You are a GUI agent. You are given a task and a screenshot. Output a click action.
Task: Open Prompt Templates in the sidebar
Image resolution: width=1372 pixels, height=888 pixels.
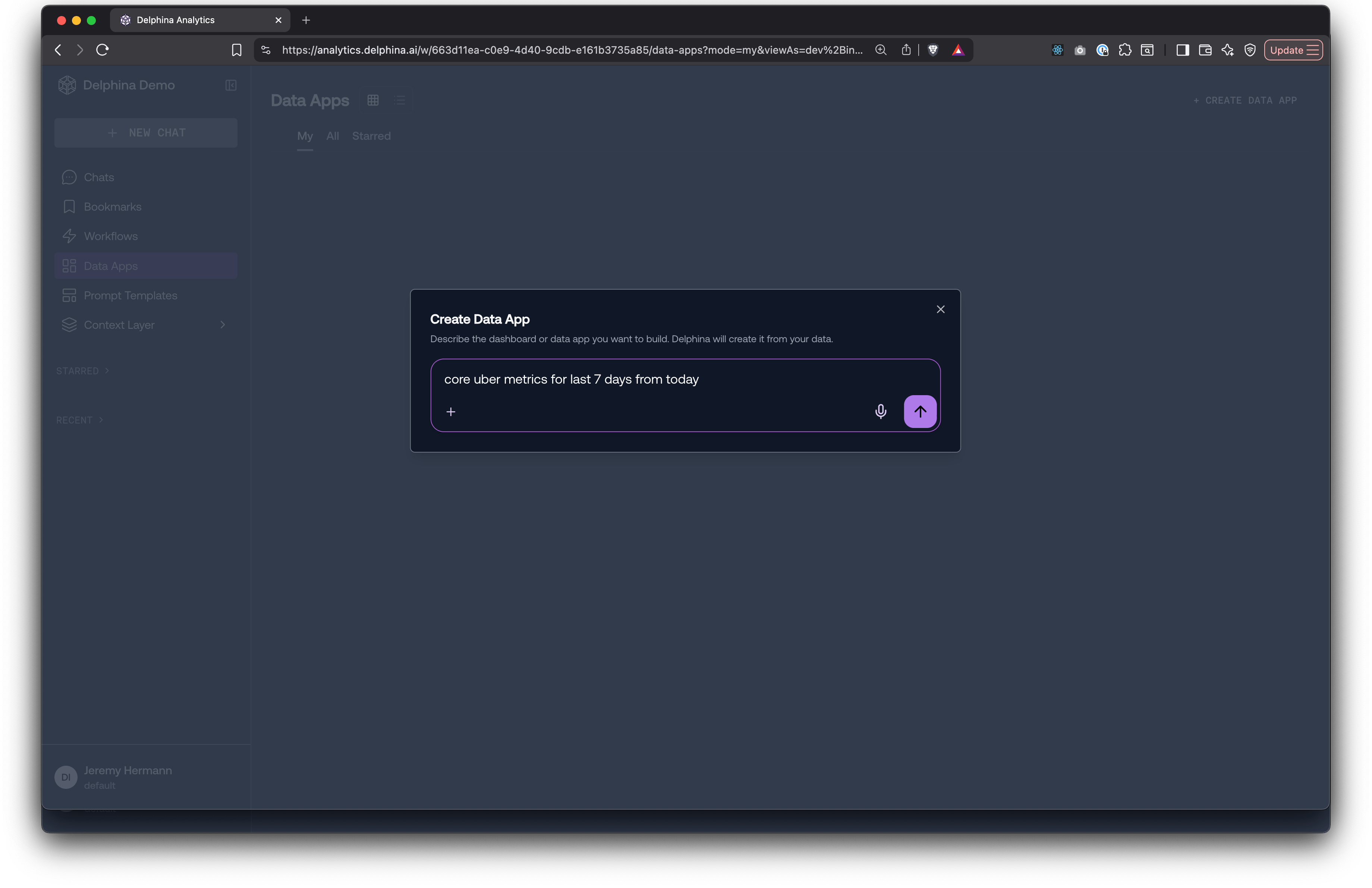pos(146,296)
